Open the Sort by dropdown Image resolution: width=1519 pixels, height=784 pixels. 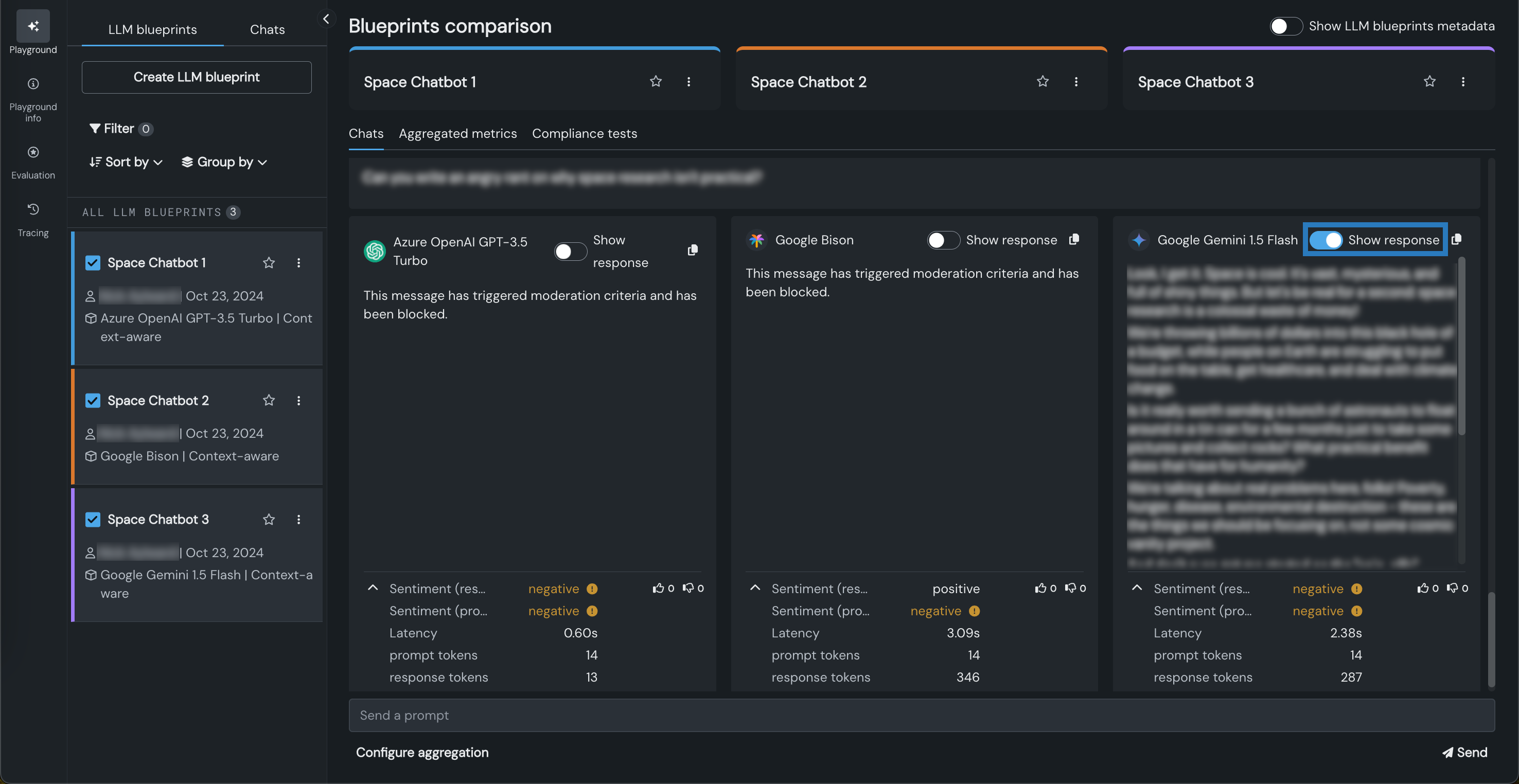pyautogui.click(x=126, y=162)
